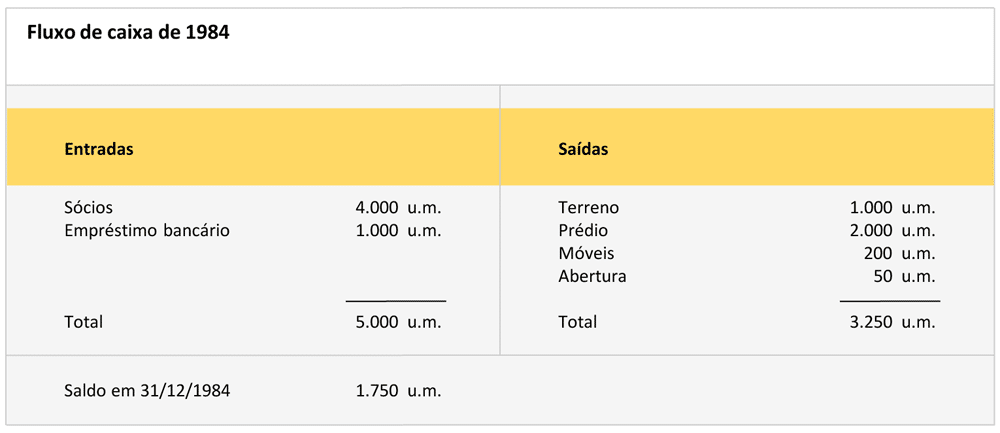Screen dimensions: 1000x433
Task: Click the Terreno row label
Action: click(588, 208)
